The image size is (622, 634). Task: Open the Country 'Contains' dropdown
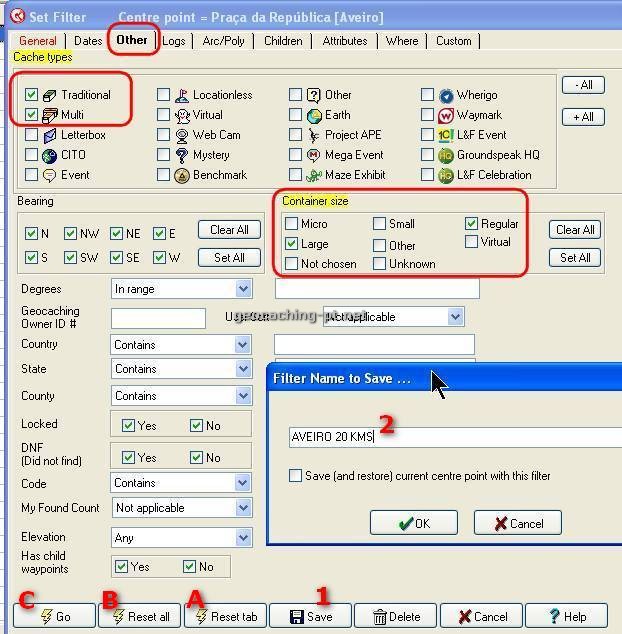coord(243,345)
